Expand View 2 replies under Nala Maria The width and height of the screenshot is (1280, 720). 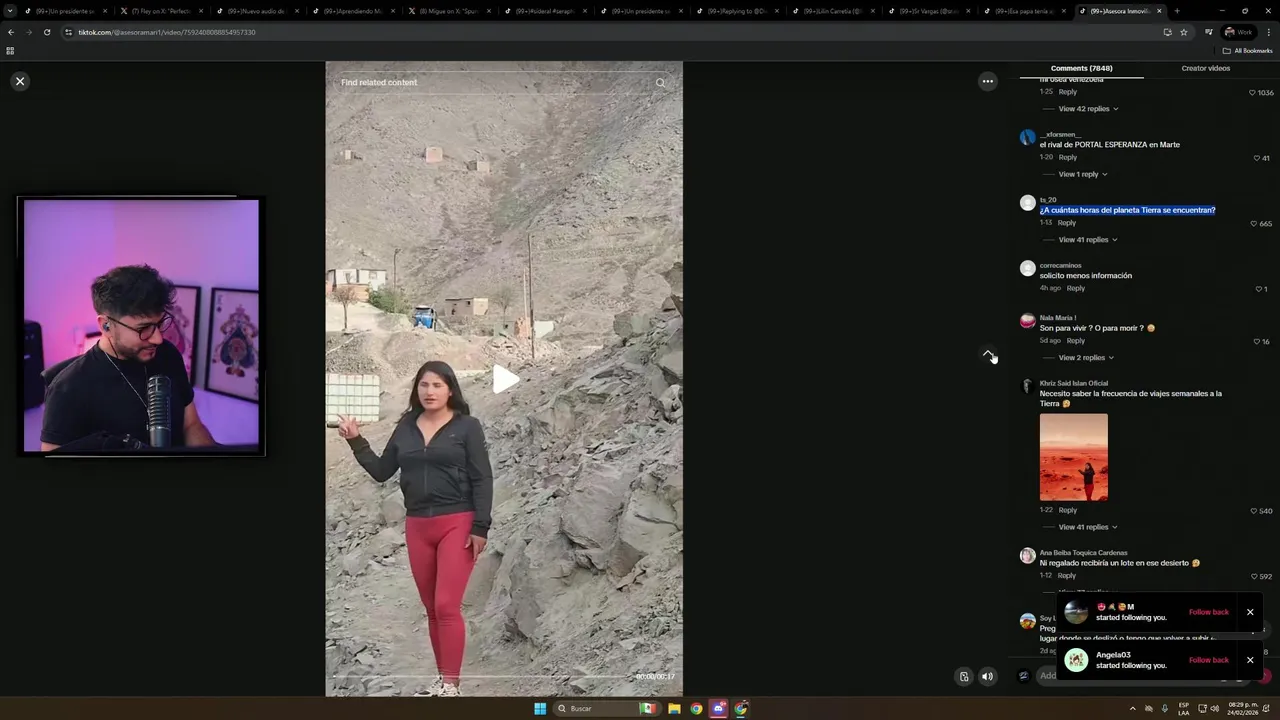tap(1086, 358)
